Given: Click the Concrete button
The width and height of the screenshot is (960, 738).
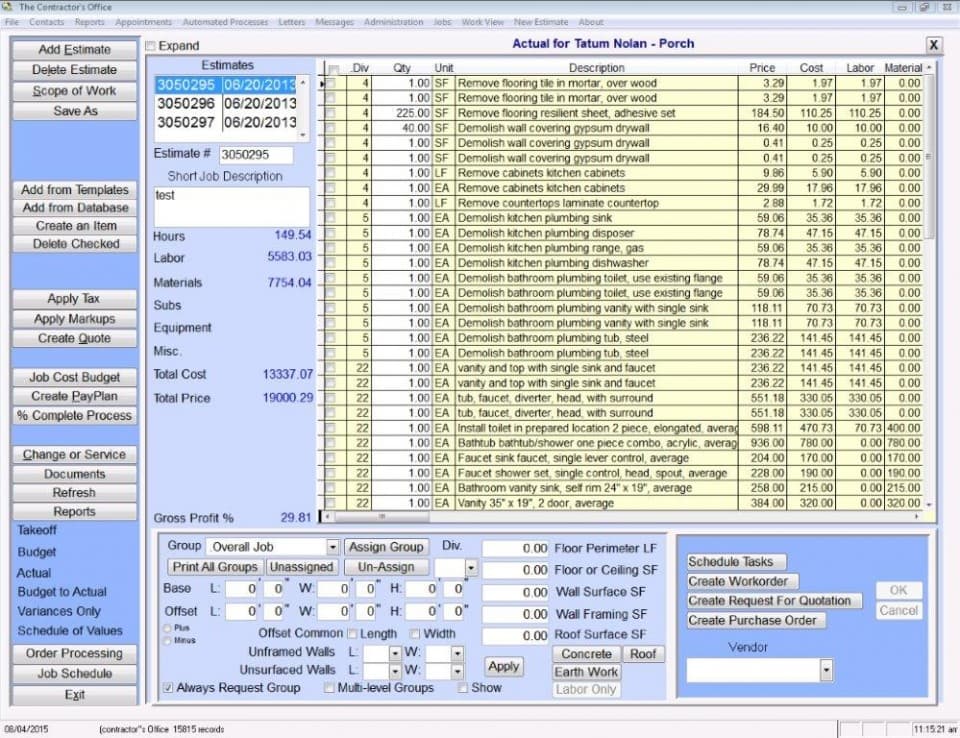Looking at the screenshot, I should point(586,654).
